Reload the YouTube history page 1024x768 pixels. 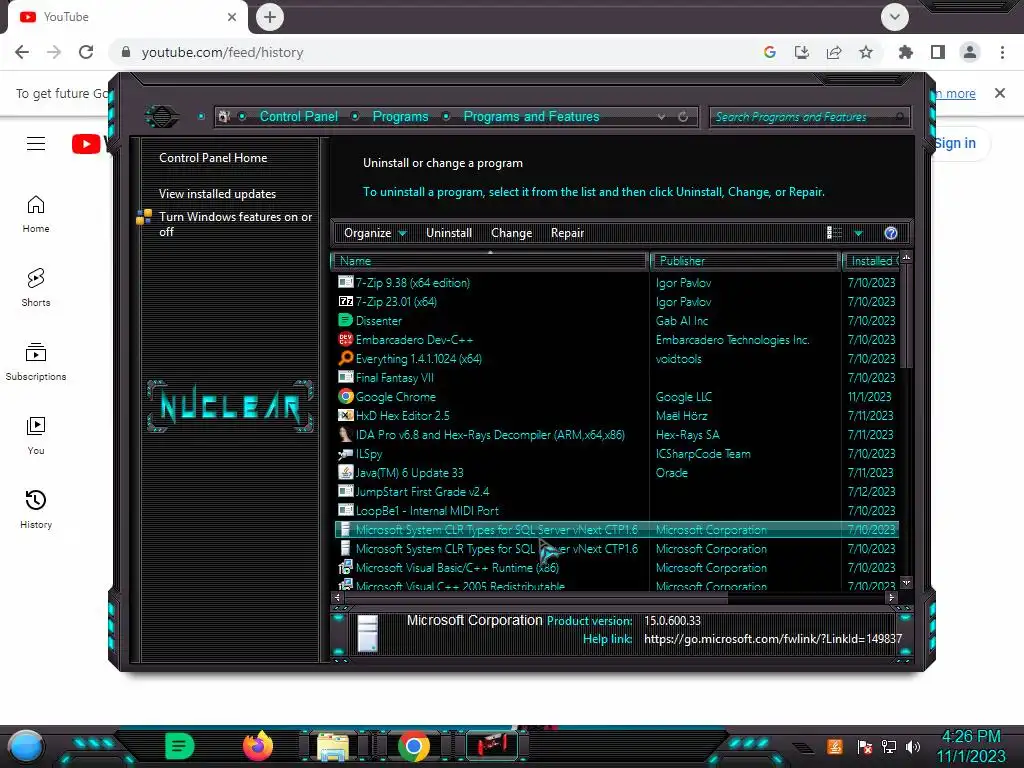point(86,52)
